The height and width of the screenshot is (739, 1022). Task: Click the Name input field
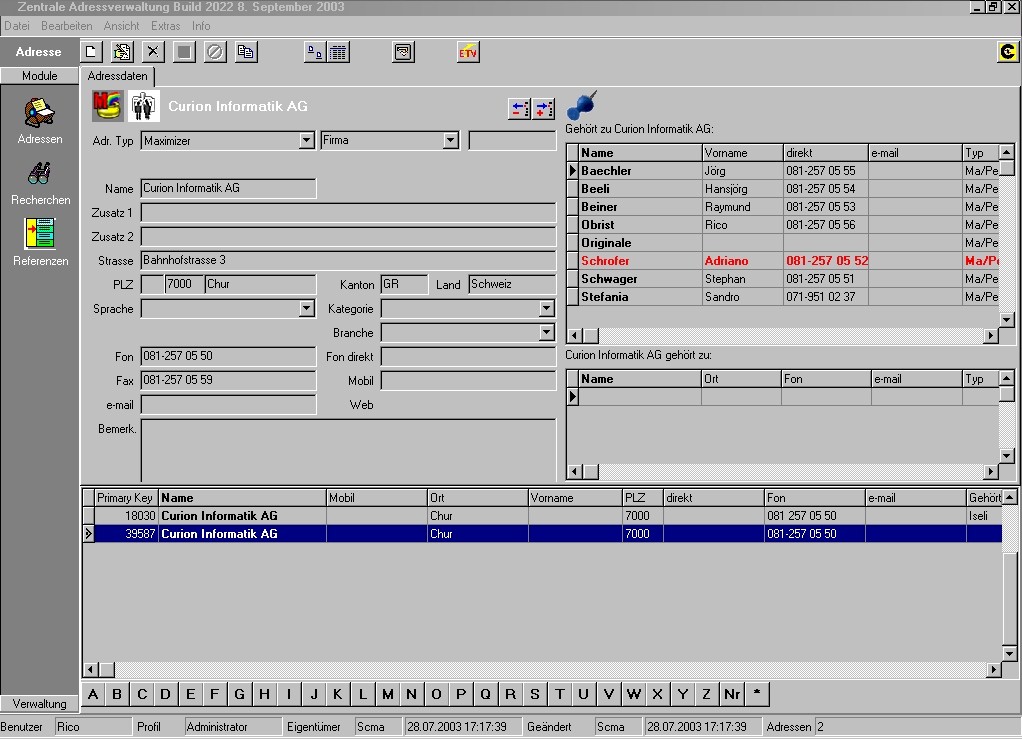228,188
